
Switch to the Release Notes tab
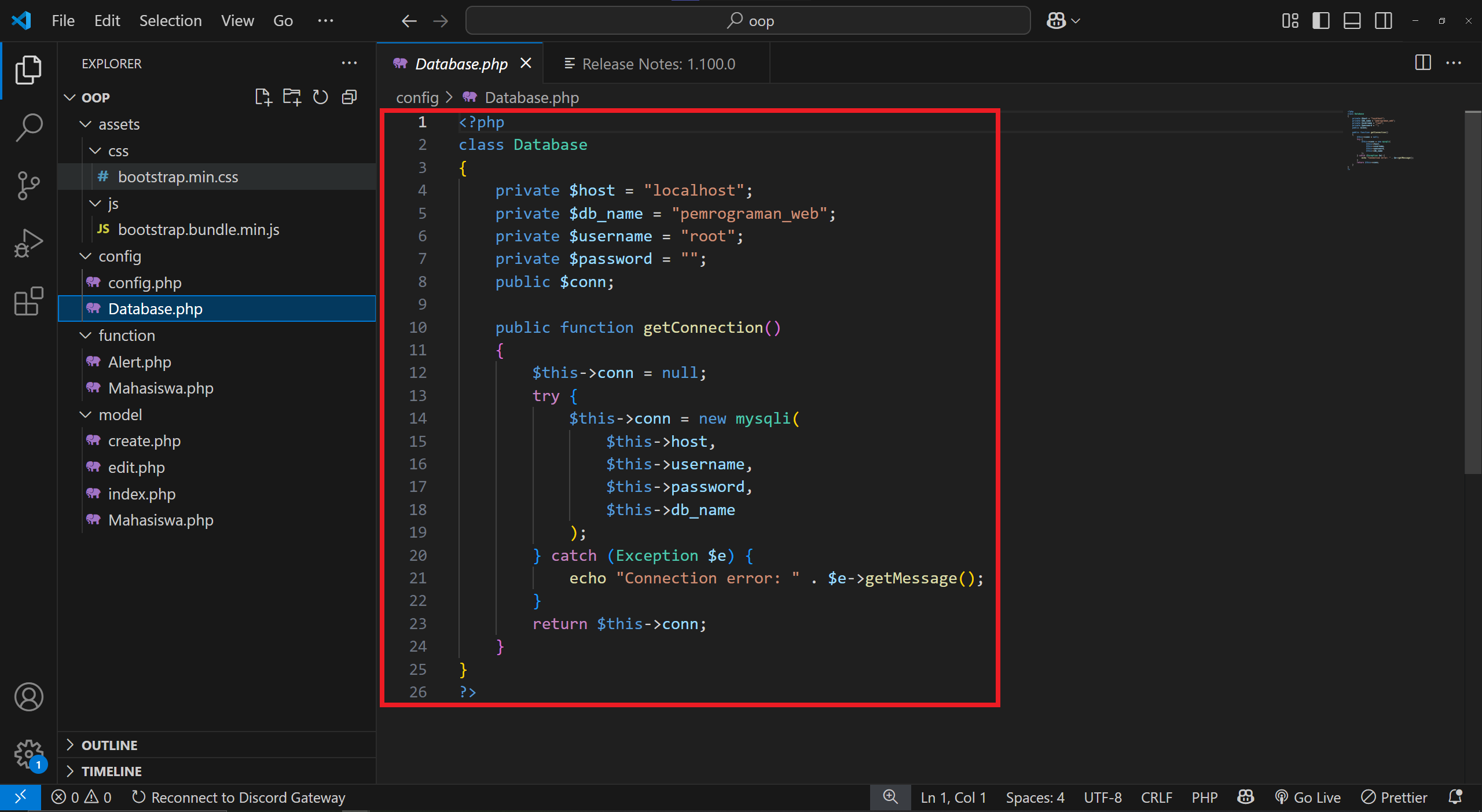648,64
